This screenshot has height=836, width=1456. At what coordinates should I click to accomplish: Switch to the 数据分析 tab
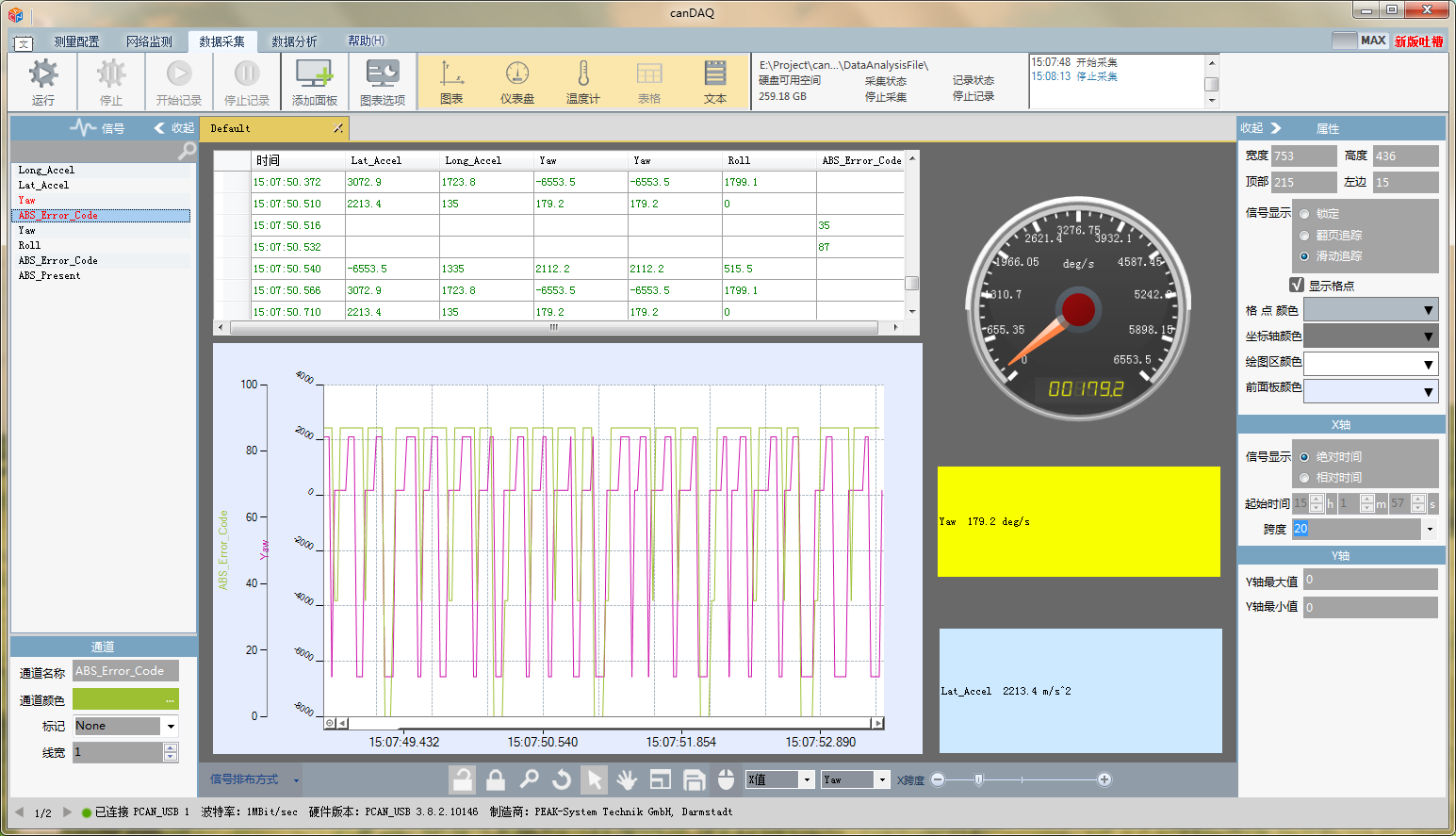point(294,41)
